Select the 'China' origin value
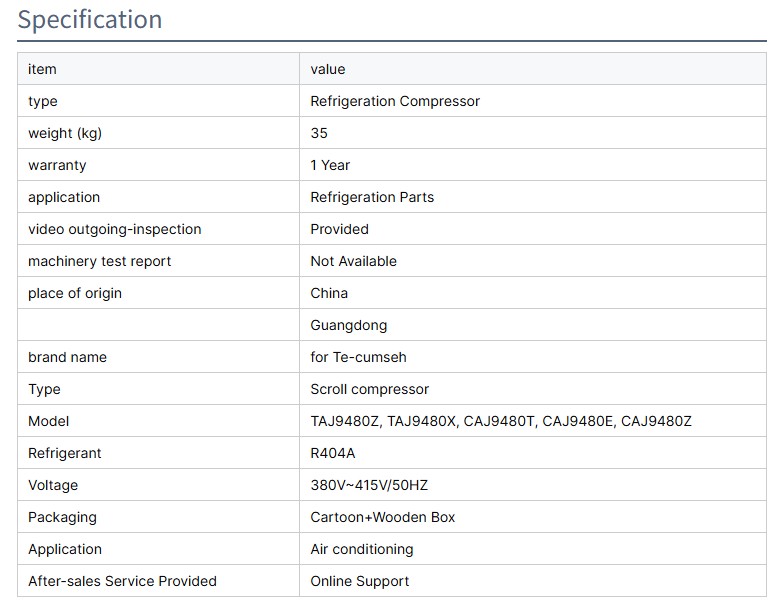The width and height of the screenshot is (781, 612). pos(329,293)
